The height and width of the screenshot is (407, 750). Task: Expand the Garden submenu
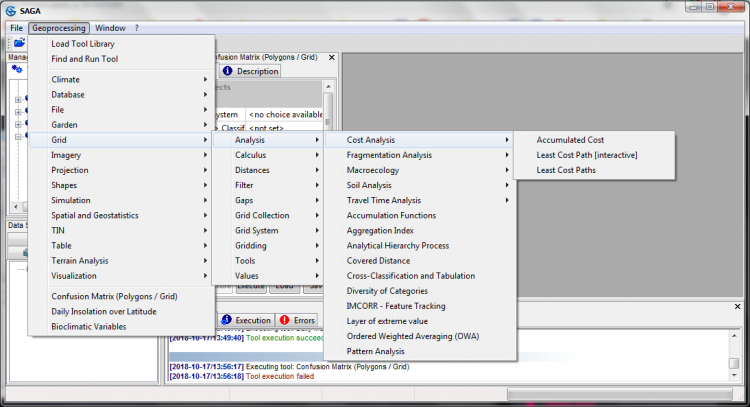[121, 125]
